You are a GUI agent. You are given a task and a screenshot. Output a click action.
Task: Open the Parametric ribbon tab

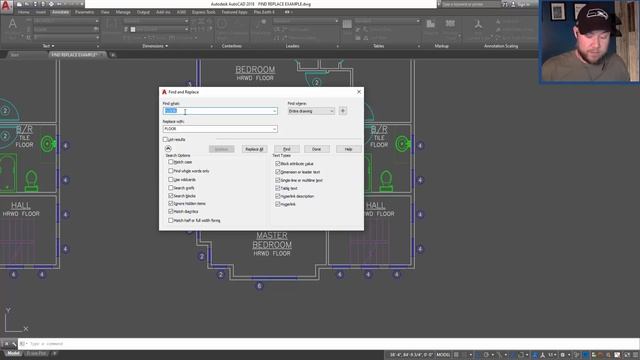click(x=84, y=12)
